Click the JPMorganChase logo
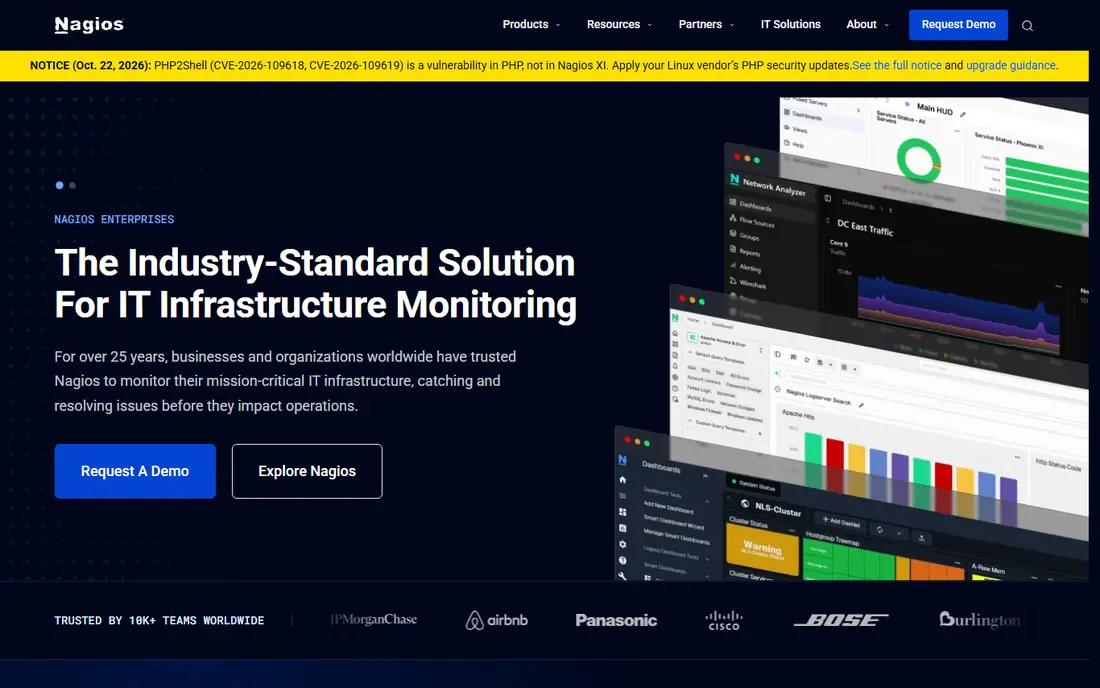 coord(373,619)
